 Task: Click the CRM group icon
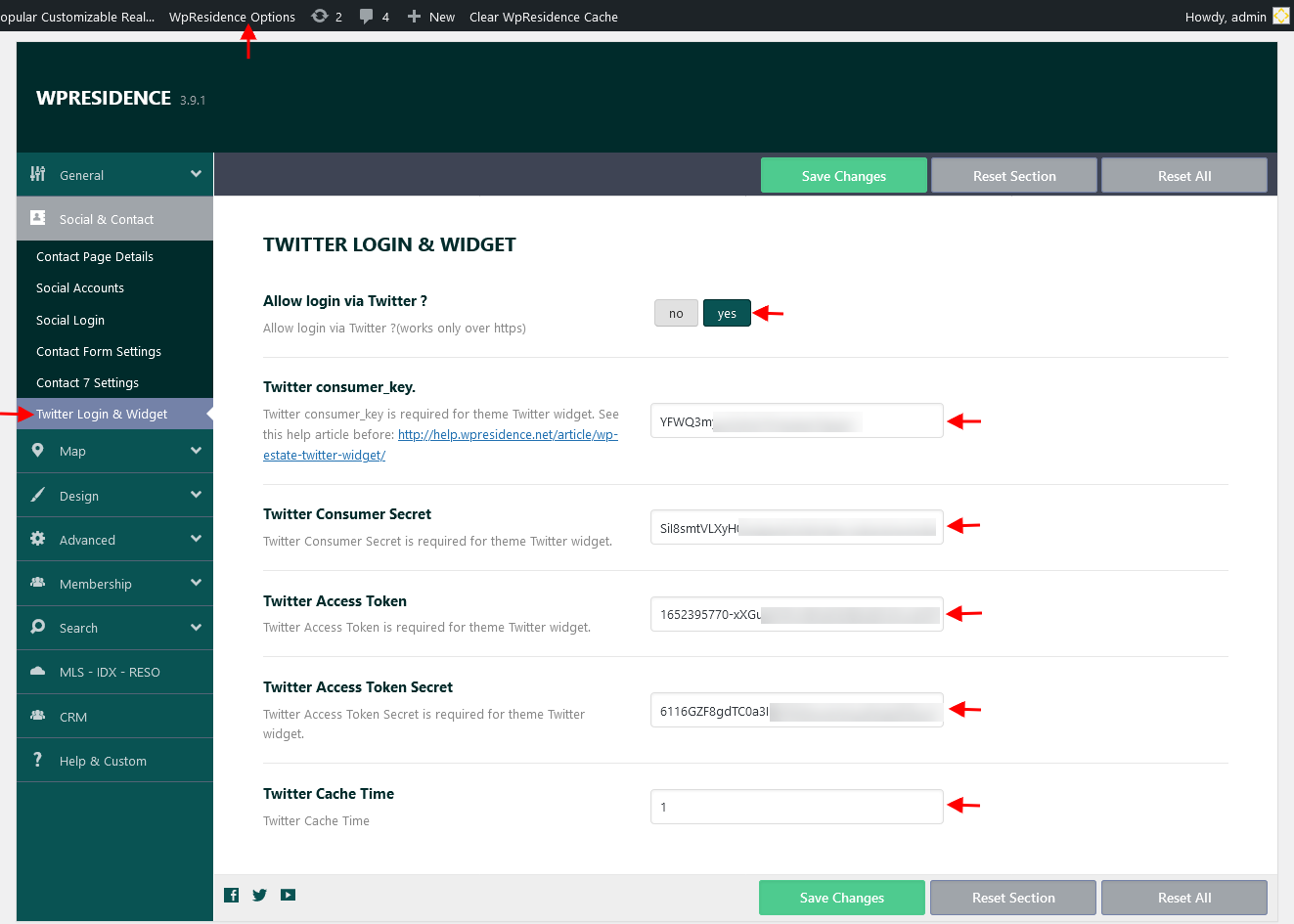[x=38, y=716]
